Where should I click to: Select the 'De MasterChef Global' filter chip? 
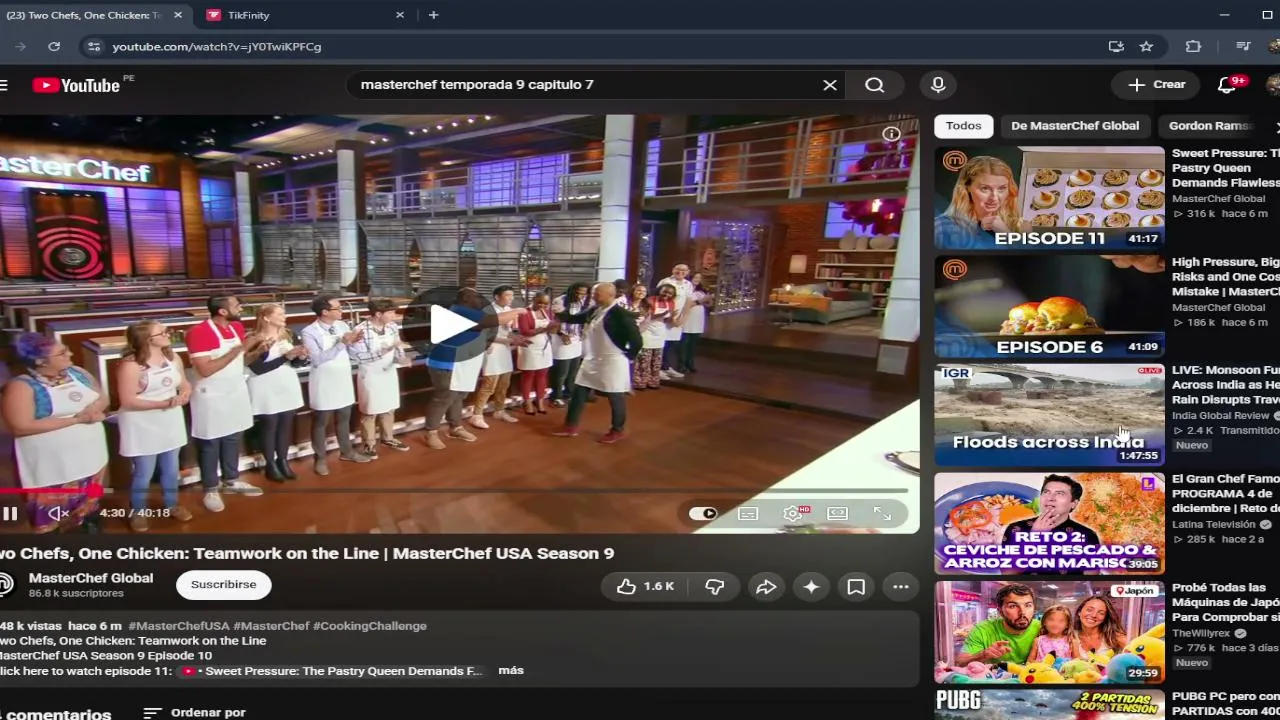pos(1075,126)
